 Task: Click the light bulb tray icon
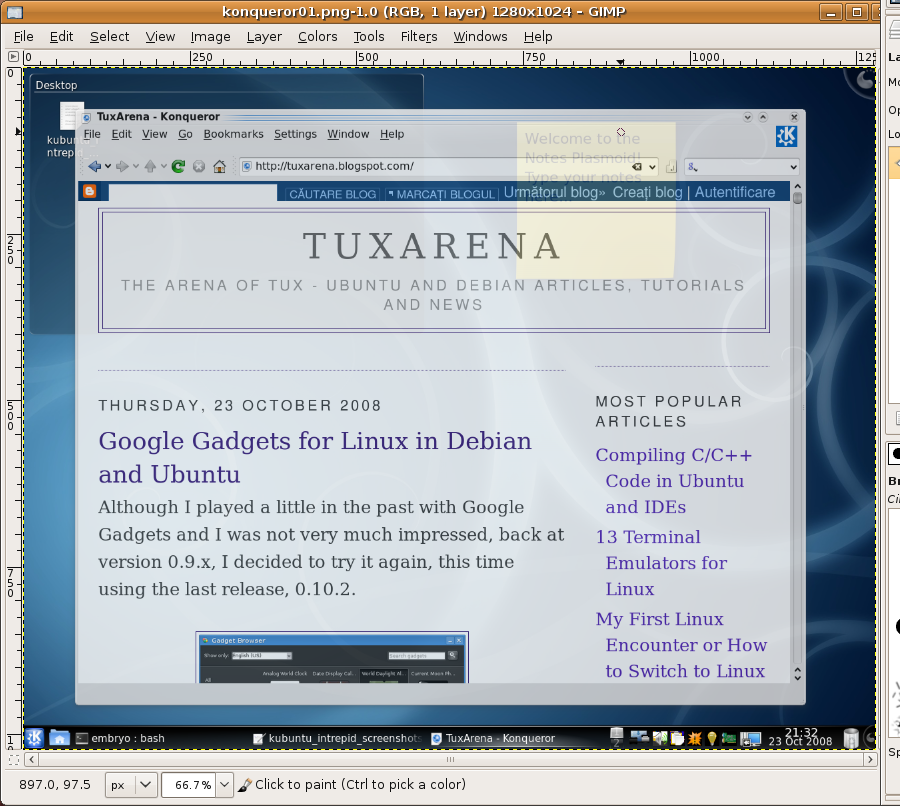click(712, 738)
